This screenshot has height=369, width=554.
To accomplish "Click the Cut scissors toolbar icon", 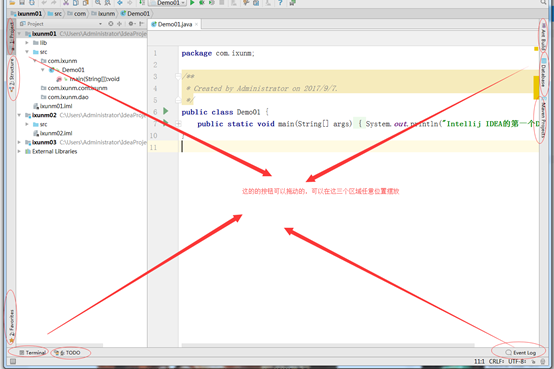I will 66,2.
